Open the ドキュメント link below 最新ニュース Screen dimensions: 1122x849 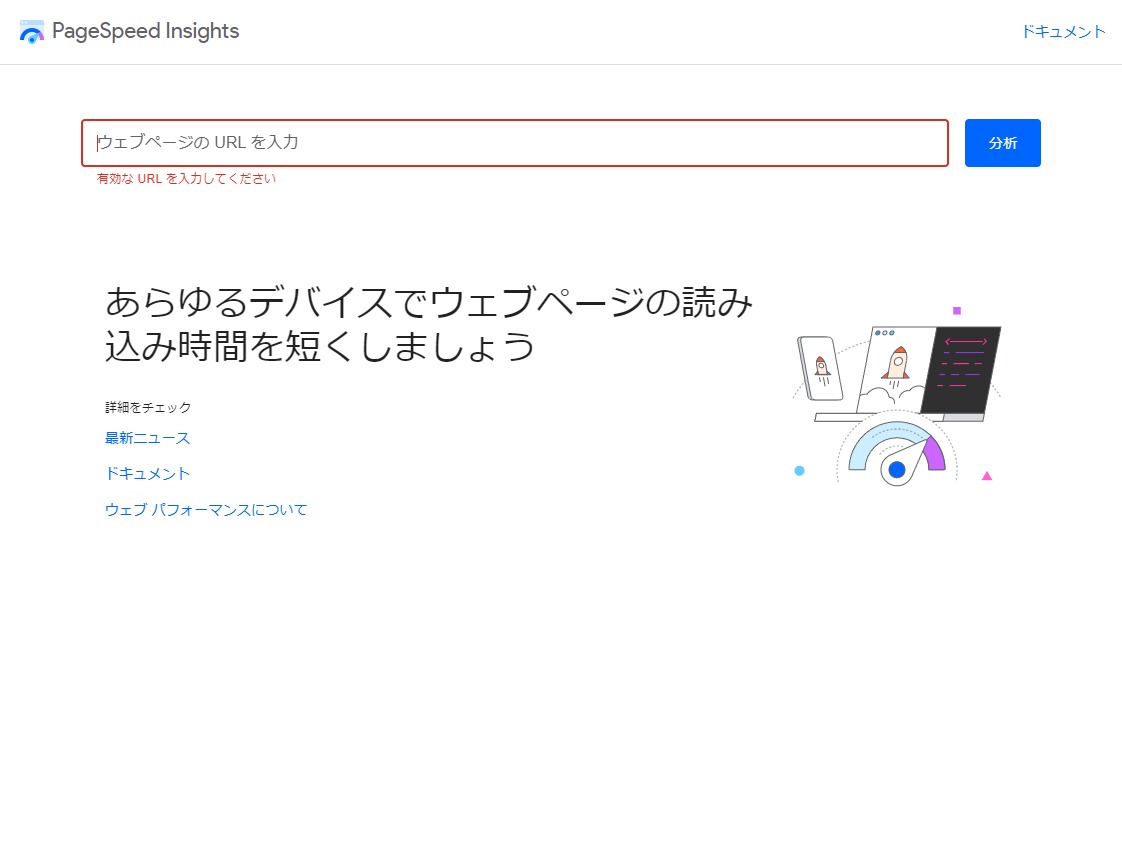[147, 474]
